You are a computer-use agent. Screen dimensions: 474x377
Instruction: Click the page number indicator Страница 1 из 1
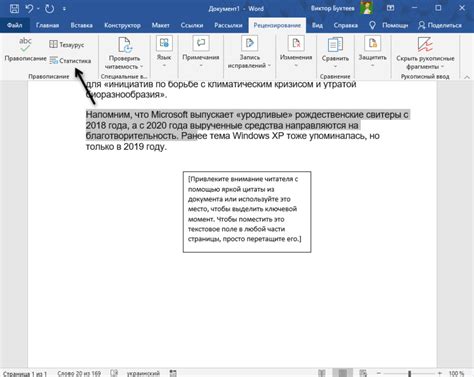coord(25,373)
